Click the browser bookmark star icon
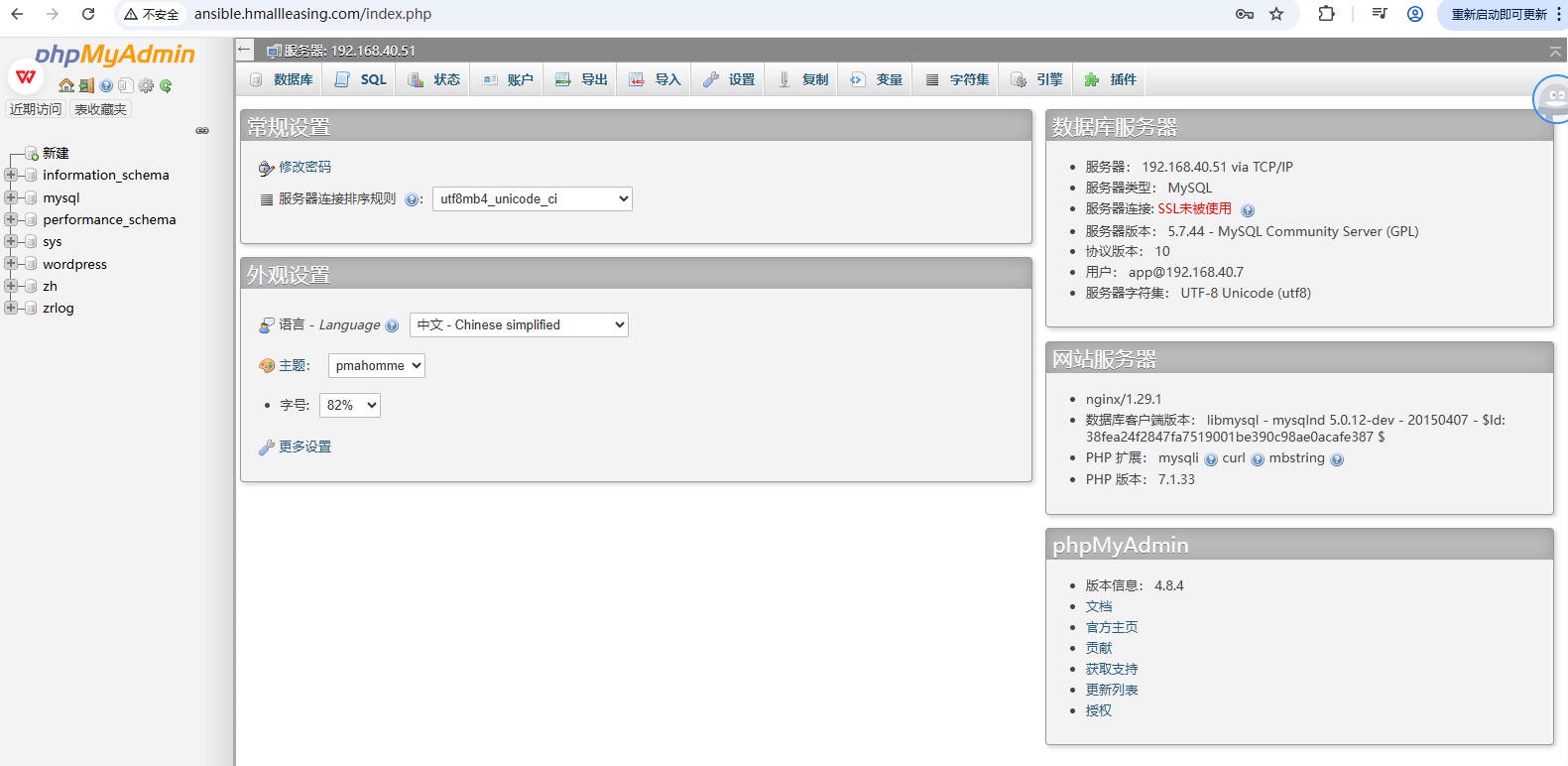The width and height of the screenshot is (1568, 766). [x=1276, y=14]
